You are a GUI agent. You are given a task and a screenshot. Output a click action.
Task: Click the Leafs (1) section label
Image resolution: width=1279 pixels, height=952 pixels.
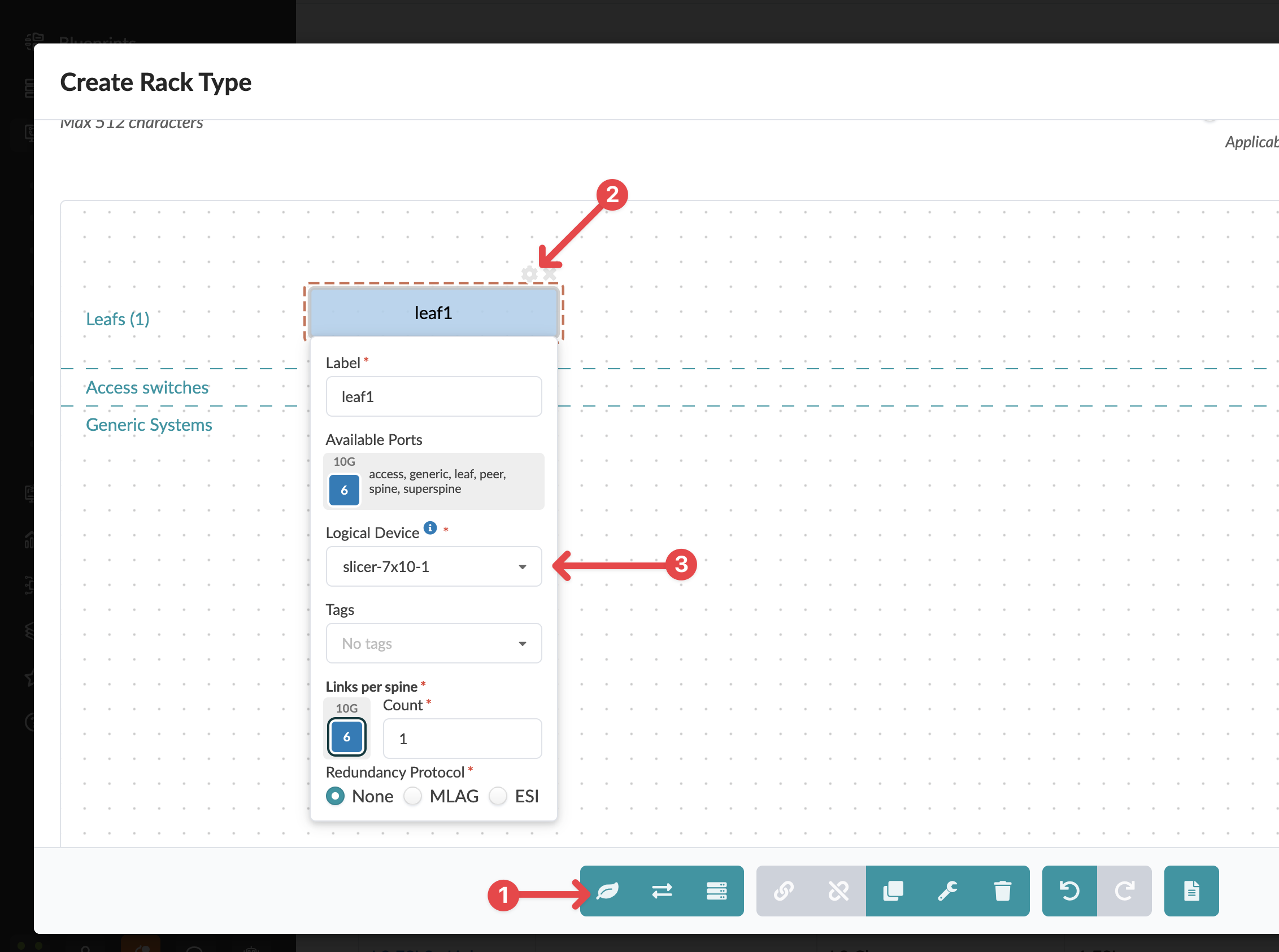tap(118, 318)
